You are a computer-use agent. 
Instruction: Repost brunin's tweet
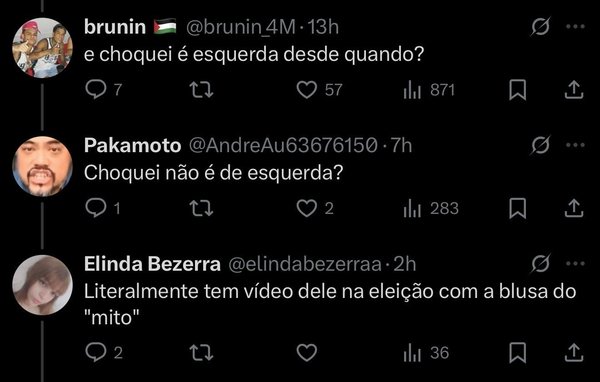pos(201,90)
